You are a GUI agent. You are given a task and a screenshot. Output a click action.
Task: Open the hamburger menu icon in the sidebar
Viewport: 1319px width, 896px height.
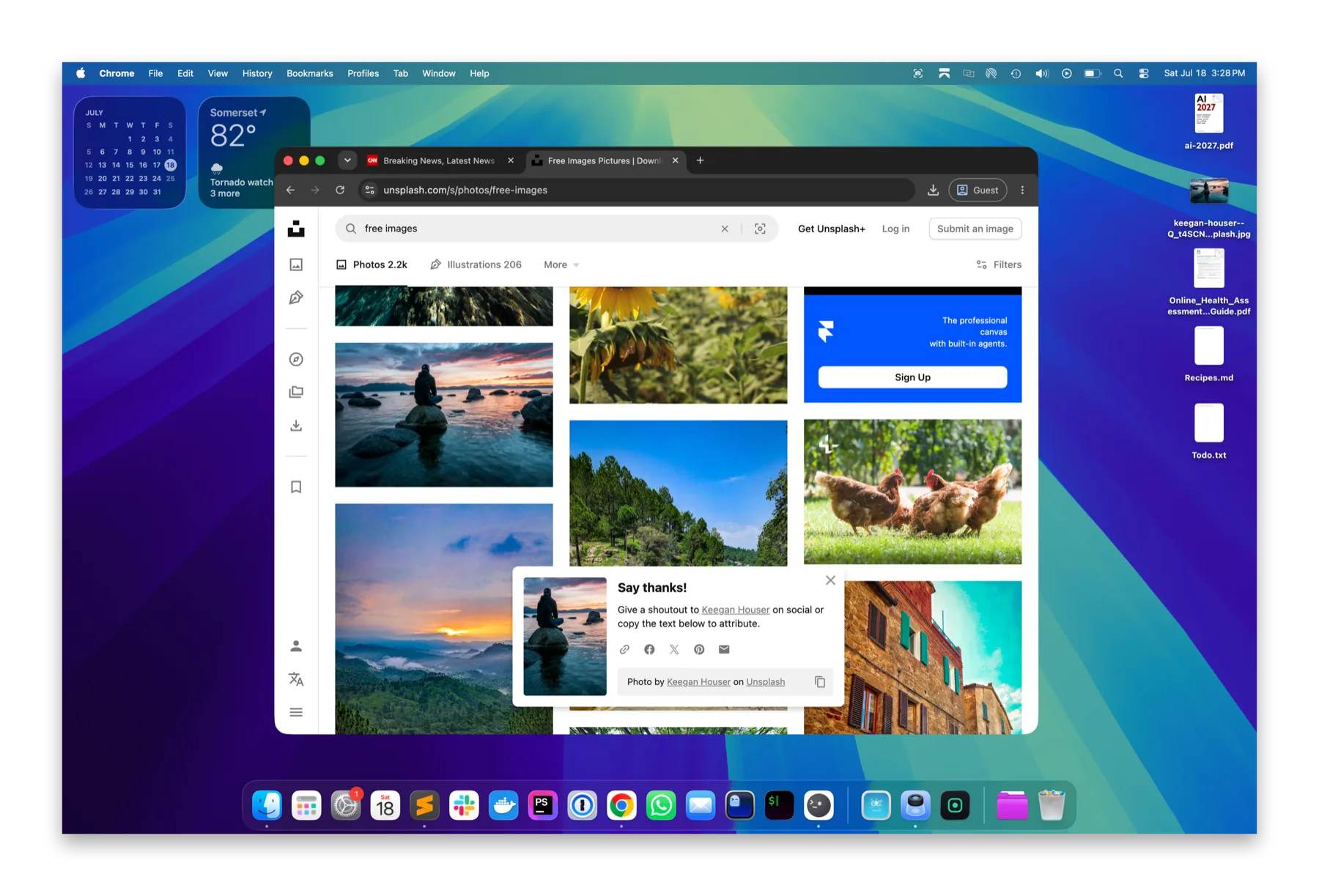tap(296, 712)
